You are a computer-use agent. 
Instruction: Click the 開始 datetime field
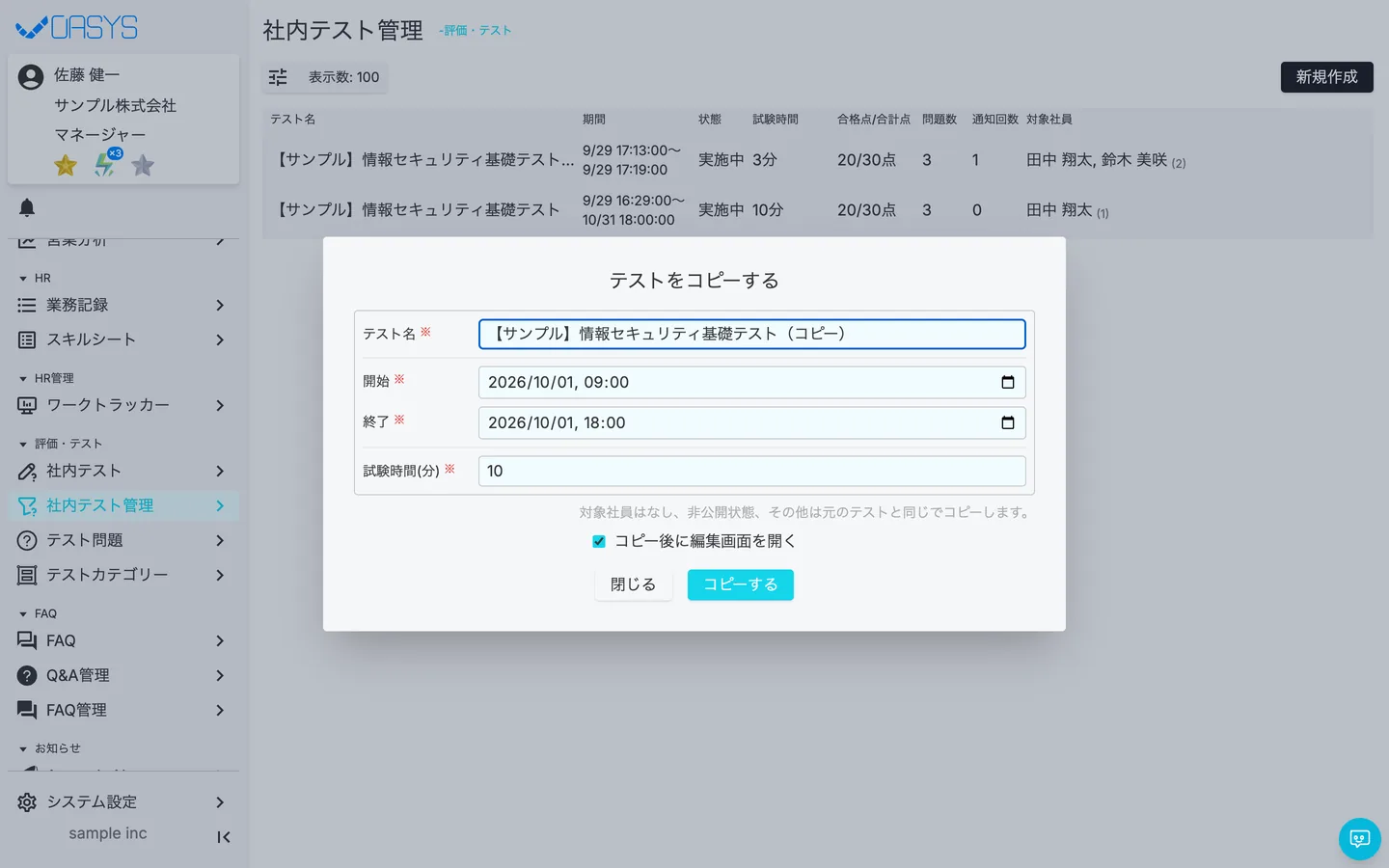click(752, 382)
